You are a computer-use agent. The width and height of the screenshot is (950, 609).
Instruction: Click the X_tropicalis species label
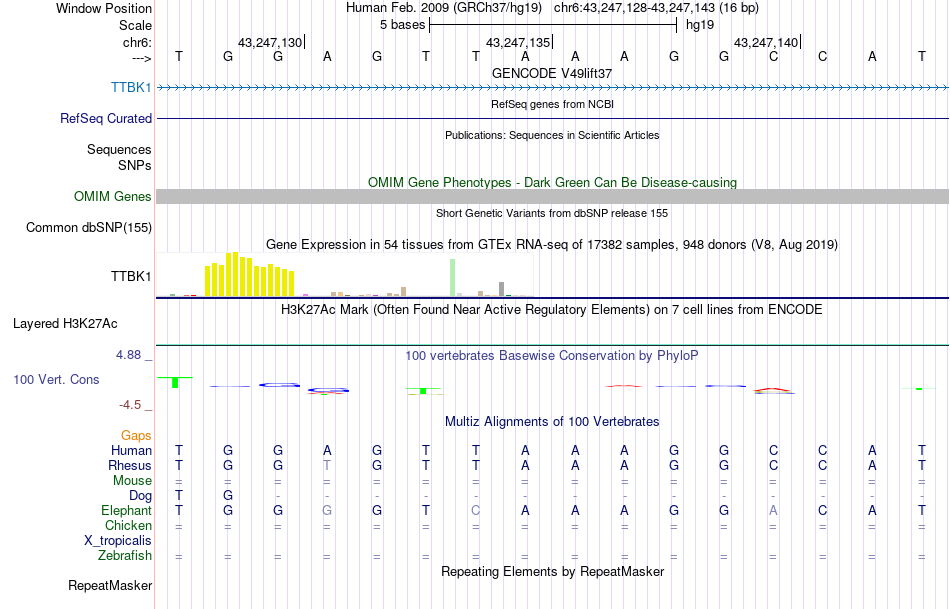(x=118, y=541)
